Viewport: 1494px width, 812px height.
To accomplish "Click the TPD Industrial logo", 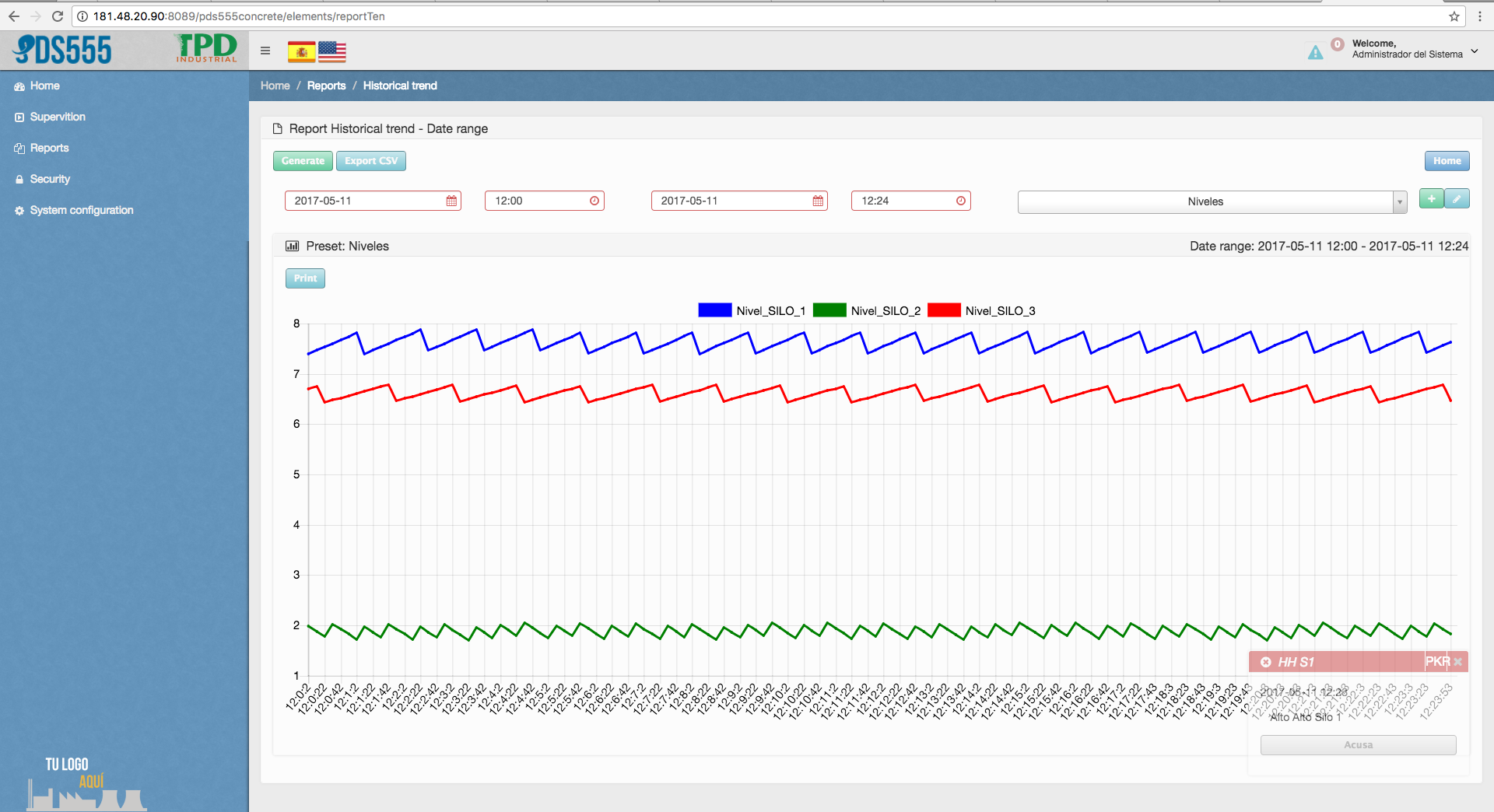I will point(206,48).
